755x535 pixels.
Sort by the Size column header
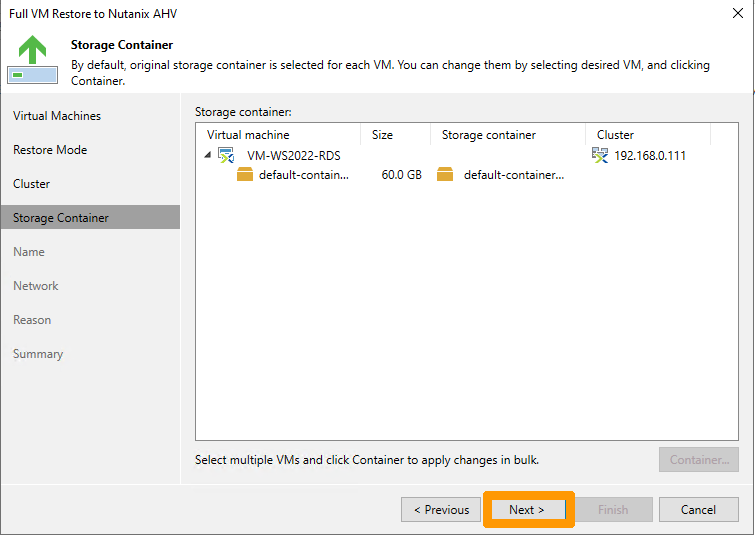click(x=395, y=135)
